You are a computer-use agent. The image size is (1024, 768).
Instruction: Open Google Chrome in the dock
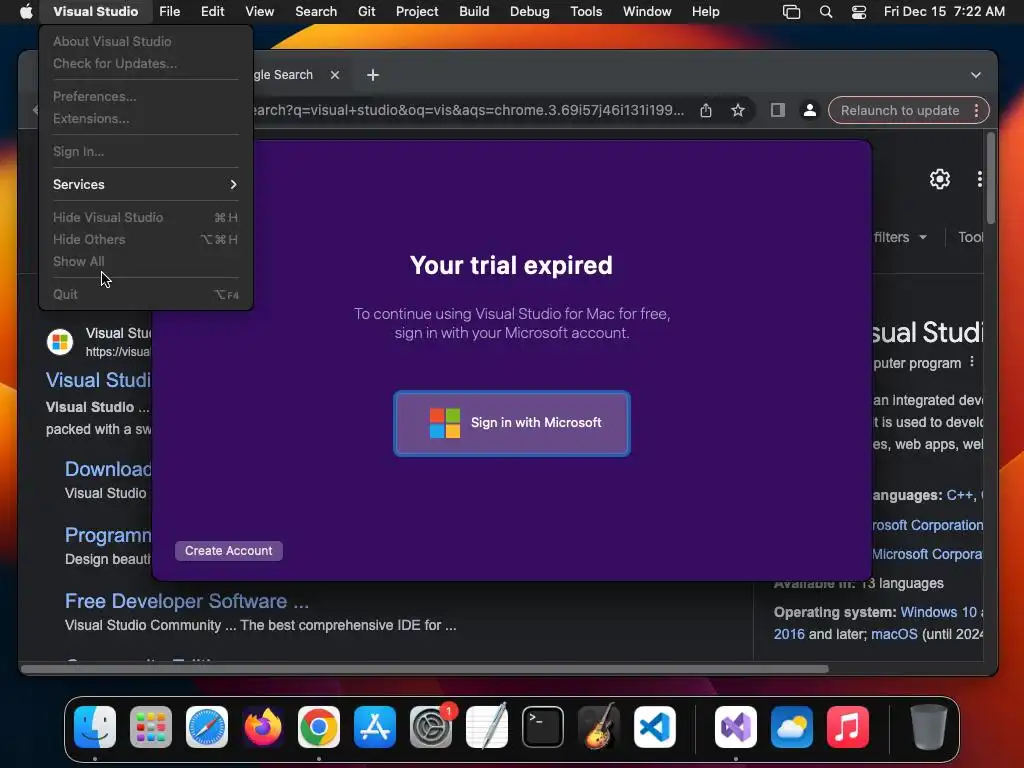(x=319, y=726)
